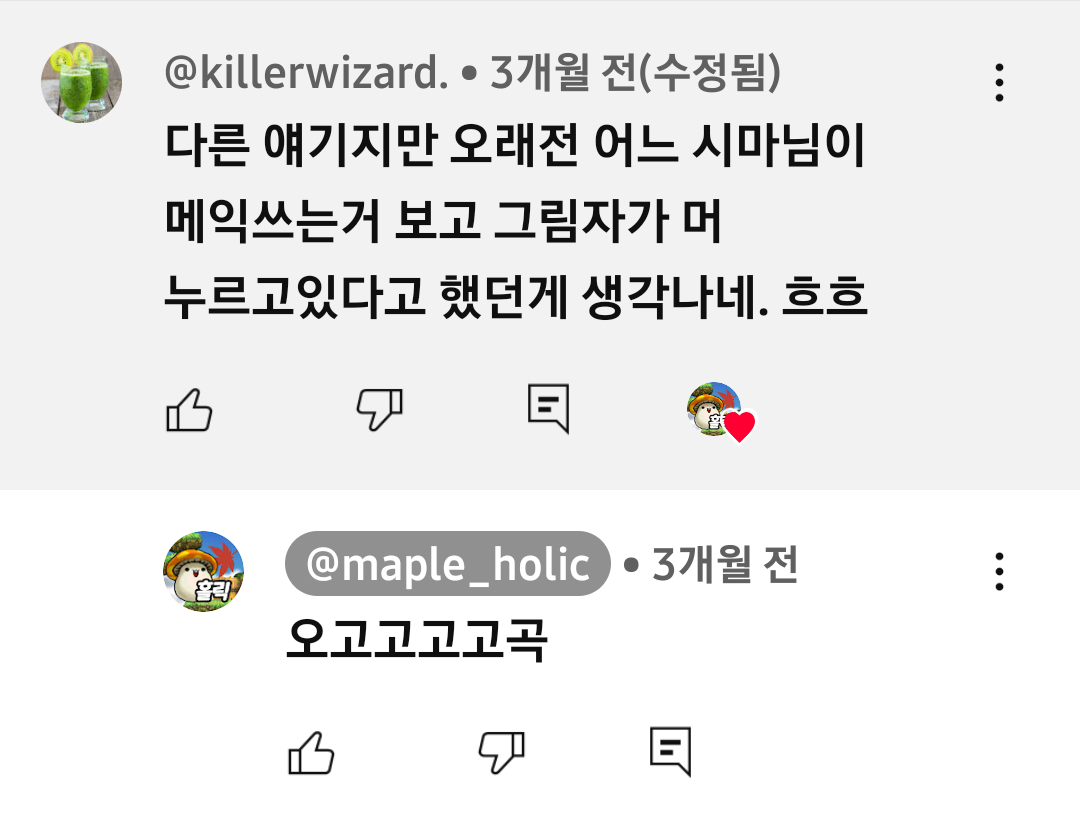
Task: Open the options menu for @maple_holic's reply
Action: 999,571
